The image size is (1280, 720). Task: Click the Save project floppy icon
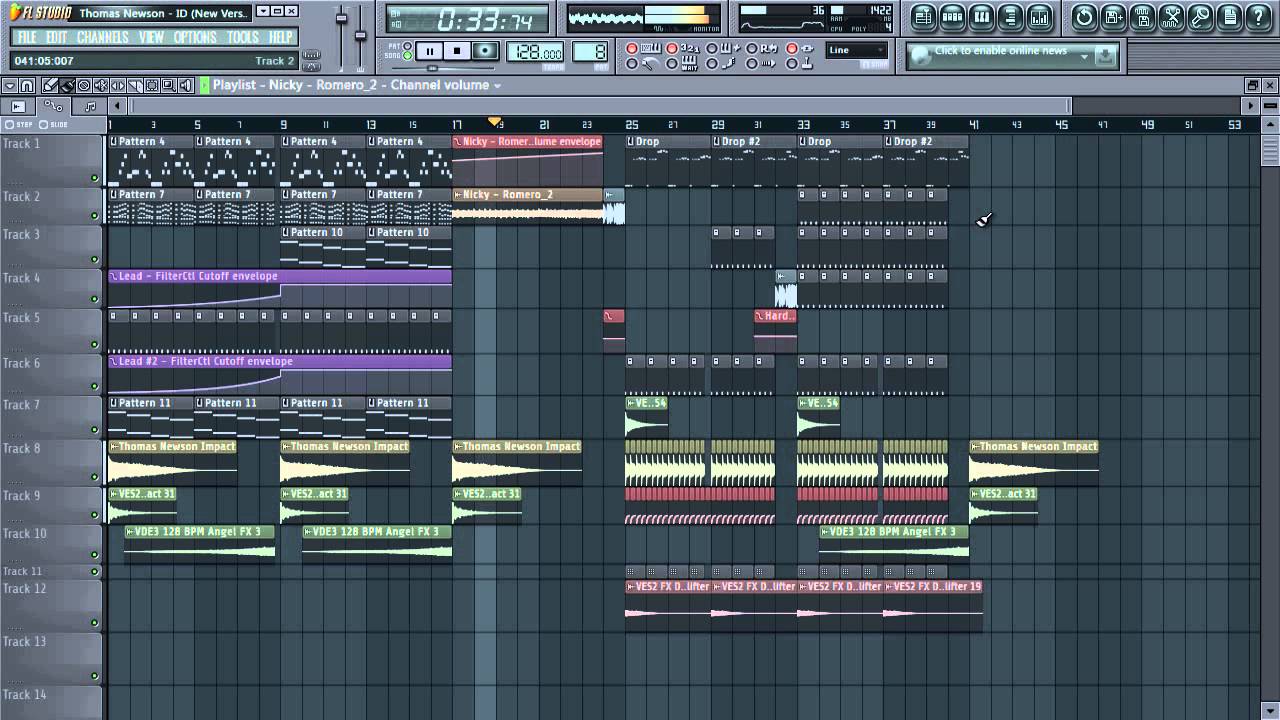1142,17
